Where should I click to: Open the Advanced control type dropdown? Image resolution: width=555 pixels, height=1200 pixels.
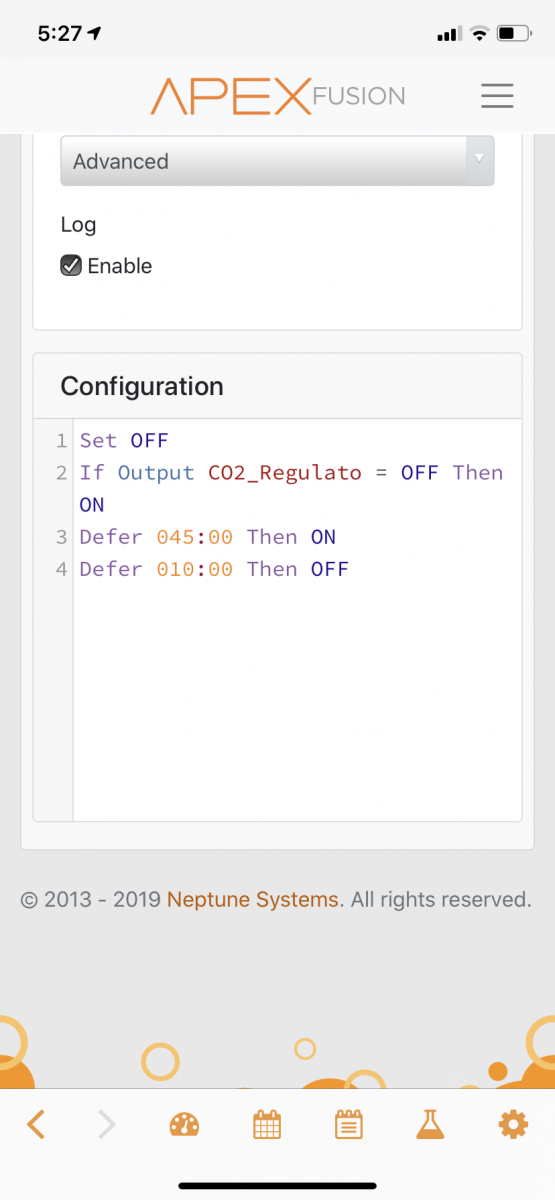coord(277,161)
